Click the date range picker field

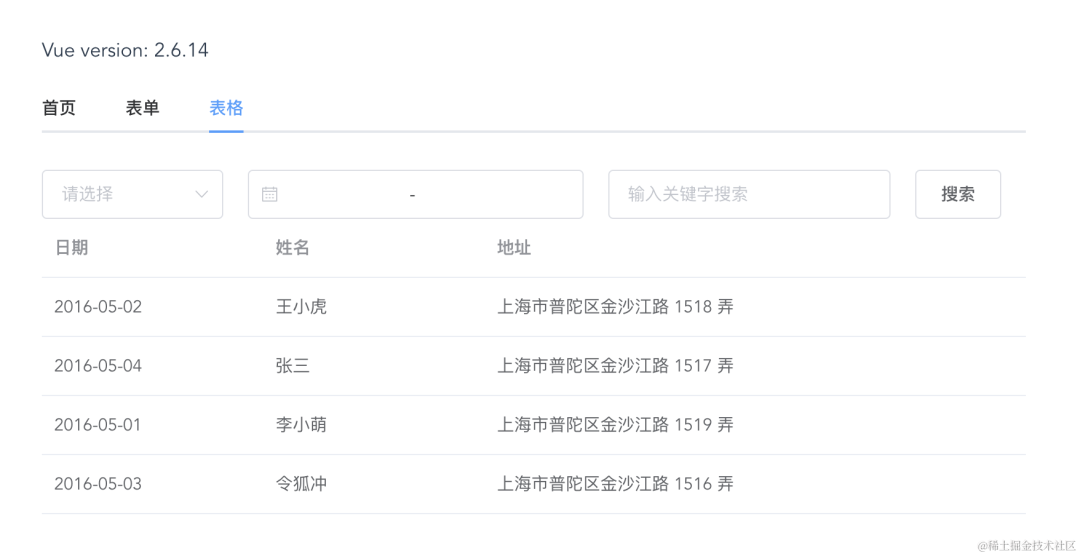click(415, 194)
